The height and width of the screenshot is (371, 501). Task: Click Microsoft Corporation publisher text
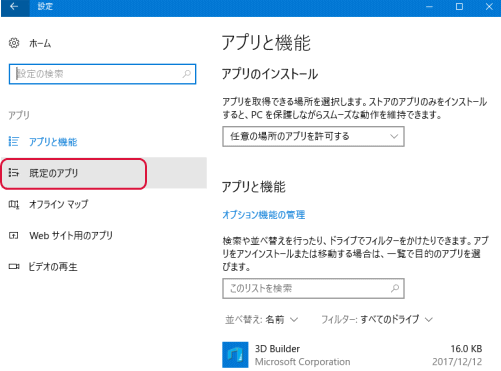coord(303,362)
